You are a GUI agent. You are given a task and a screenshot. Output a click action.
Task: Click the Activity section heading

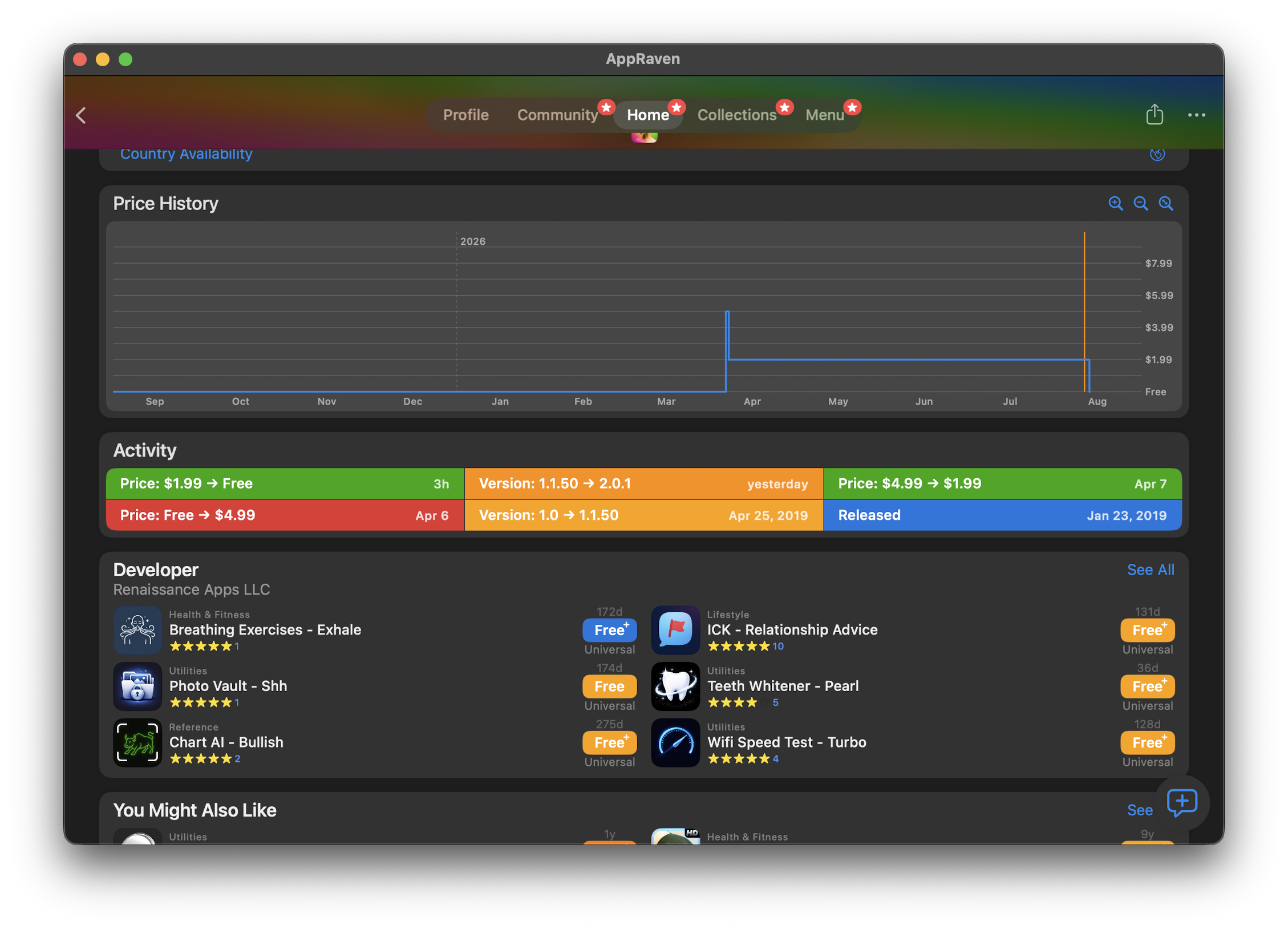[x=144, y=450]
